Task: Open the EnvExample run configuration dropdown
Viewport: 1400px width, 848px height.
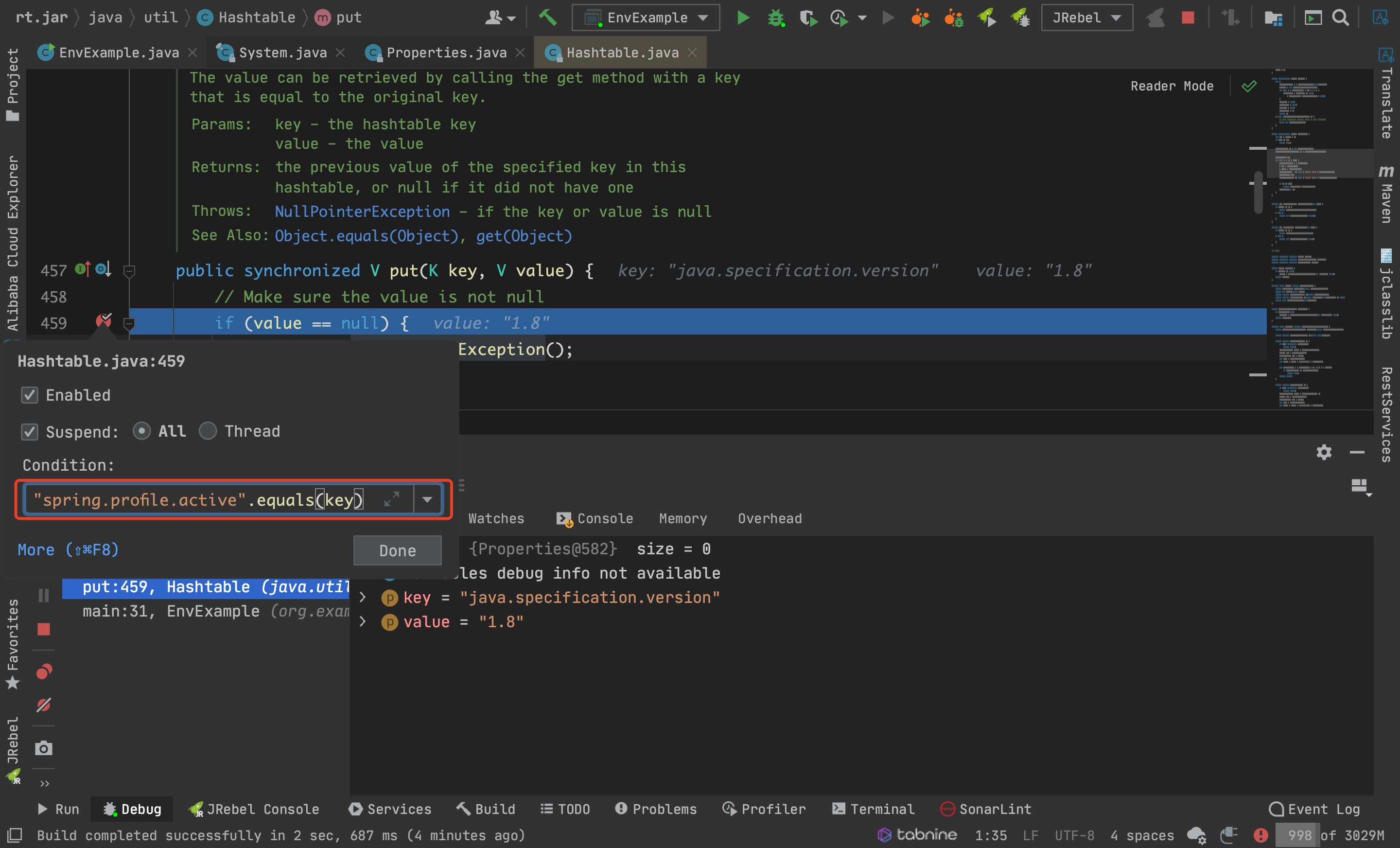Action: [x=647, y=18]
